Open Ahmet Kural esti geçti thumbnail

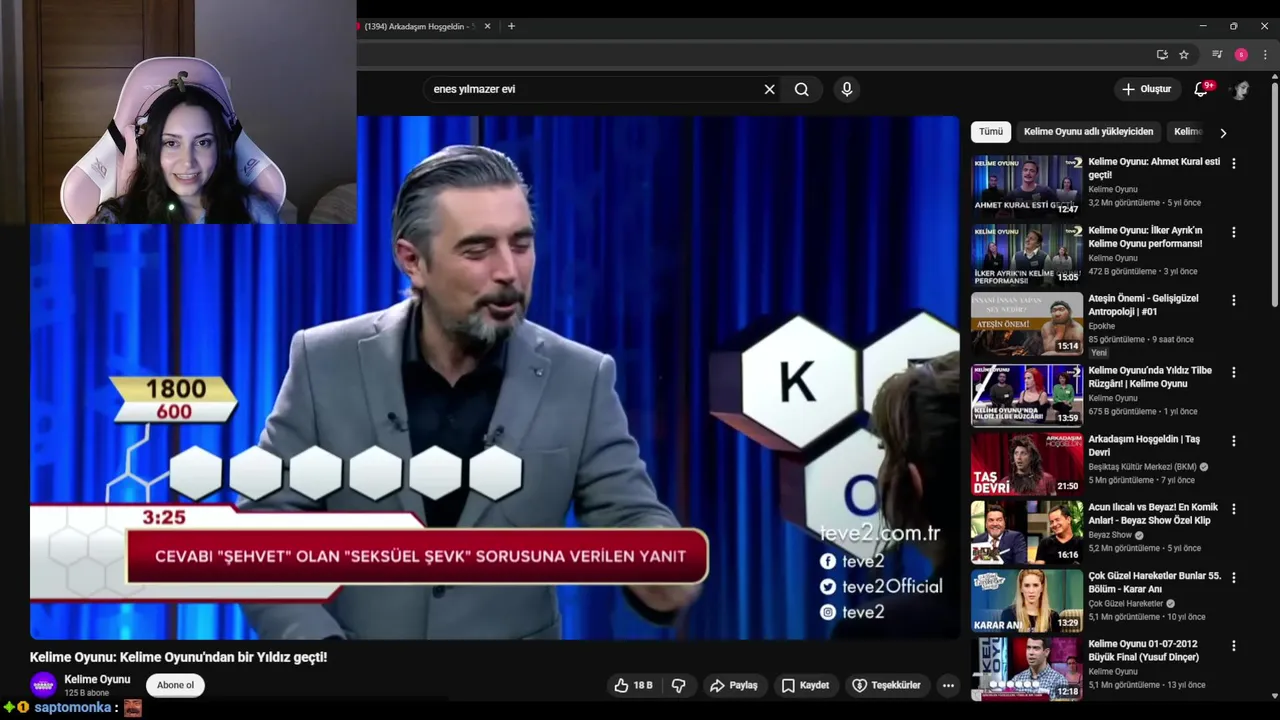point(1027,186)
